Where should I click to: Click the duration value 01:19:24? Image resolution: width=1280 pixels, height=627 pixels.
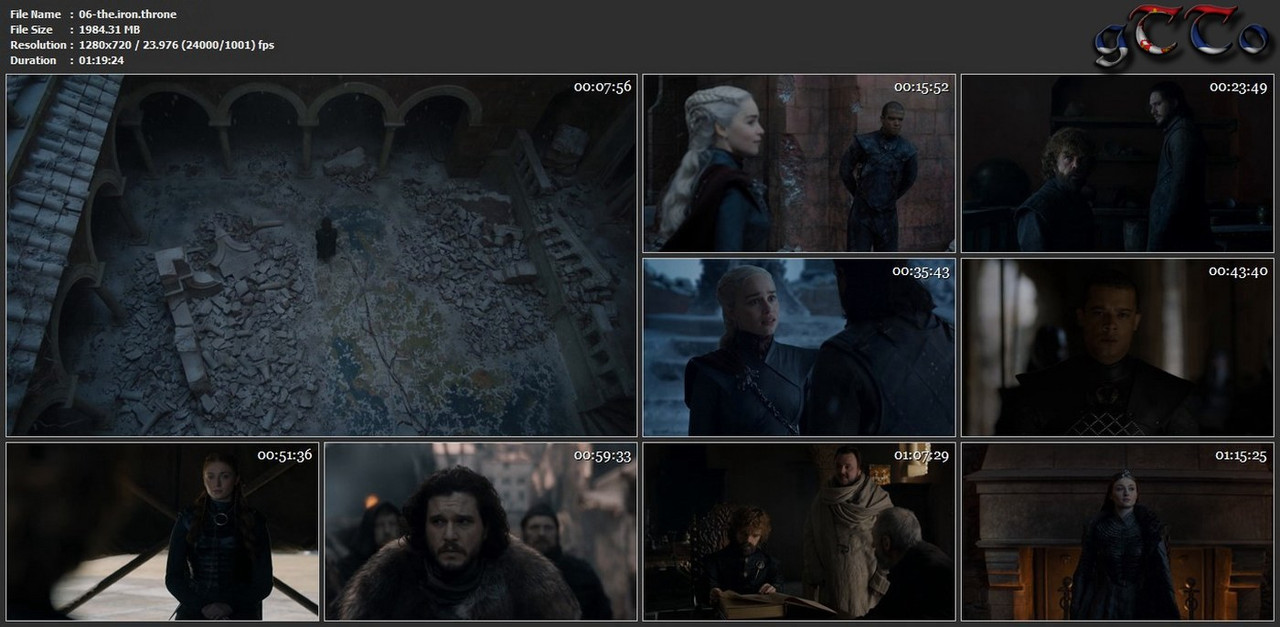pos(101,60)
